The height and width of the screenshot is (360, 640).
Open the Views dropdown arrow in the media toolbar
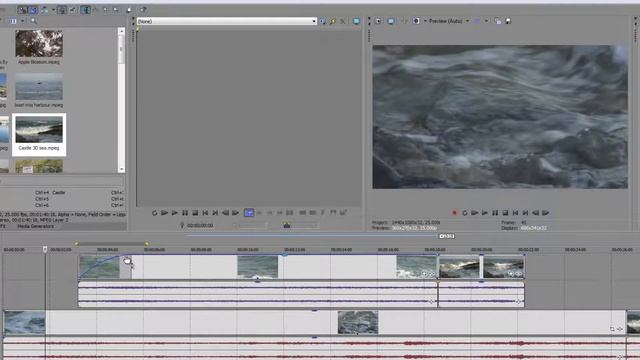pyautogui.click(x=22, y=21)
